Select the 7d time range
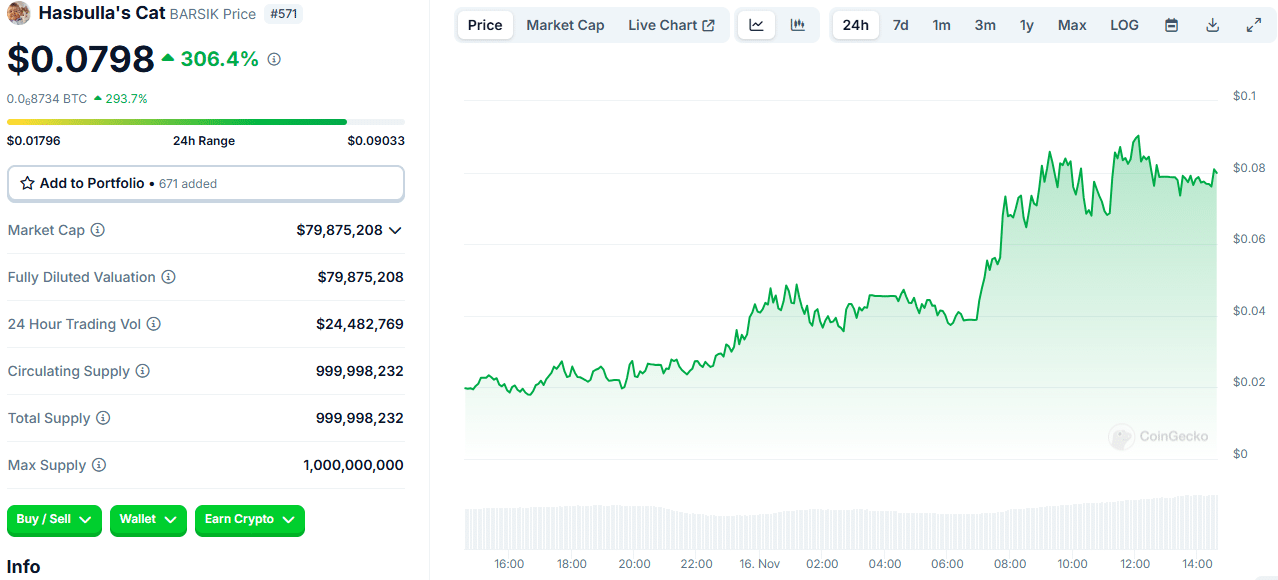The height and width of the screenshot is (580, 1278). (x=900, y=25)
